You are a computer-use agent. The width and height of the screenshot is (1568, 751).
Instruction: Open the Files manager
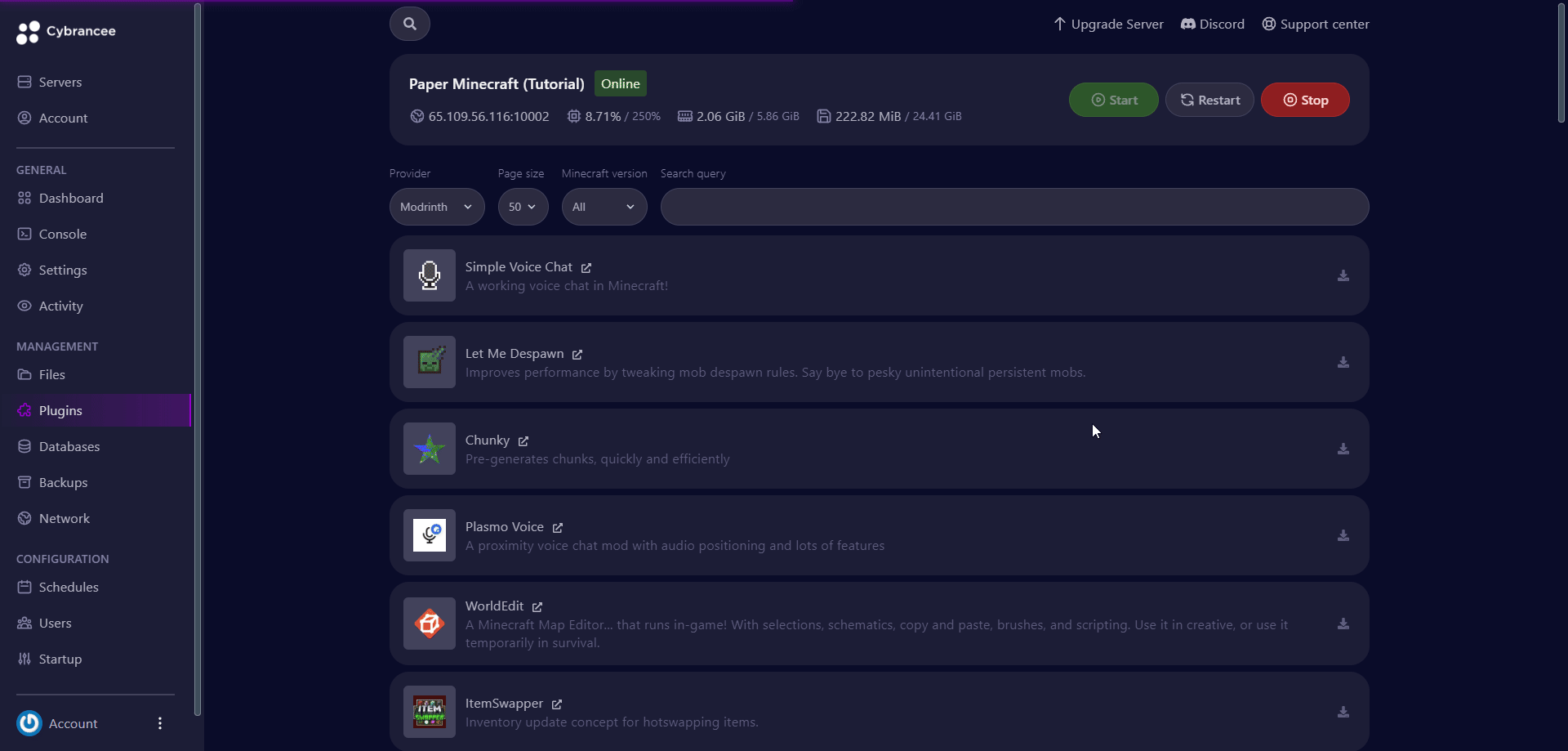coord(96,374)
